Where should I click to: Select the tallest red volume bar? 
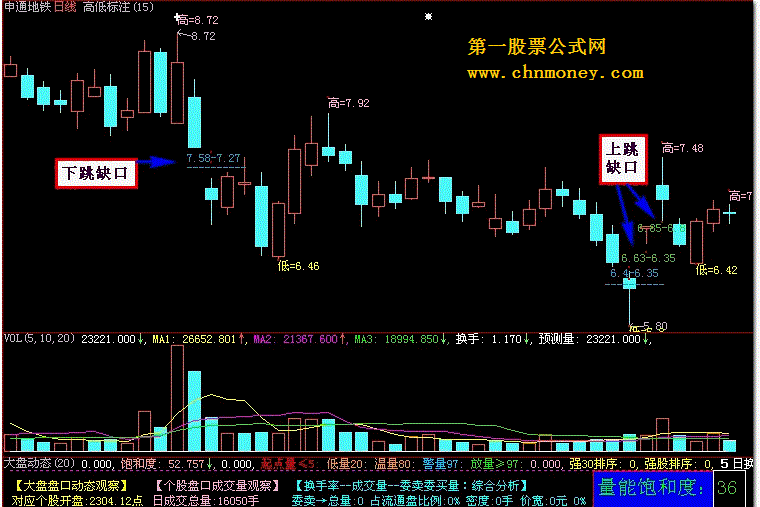click(x=177, y=398)
